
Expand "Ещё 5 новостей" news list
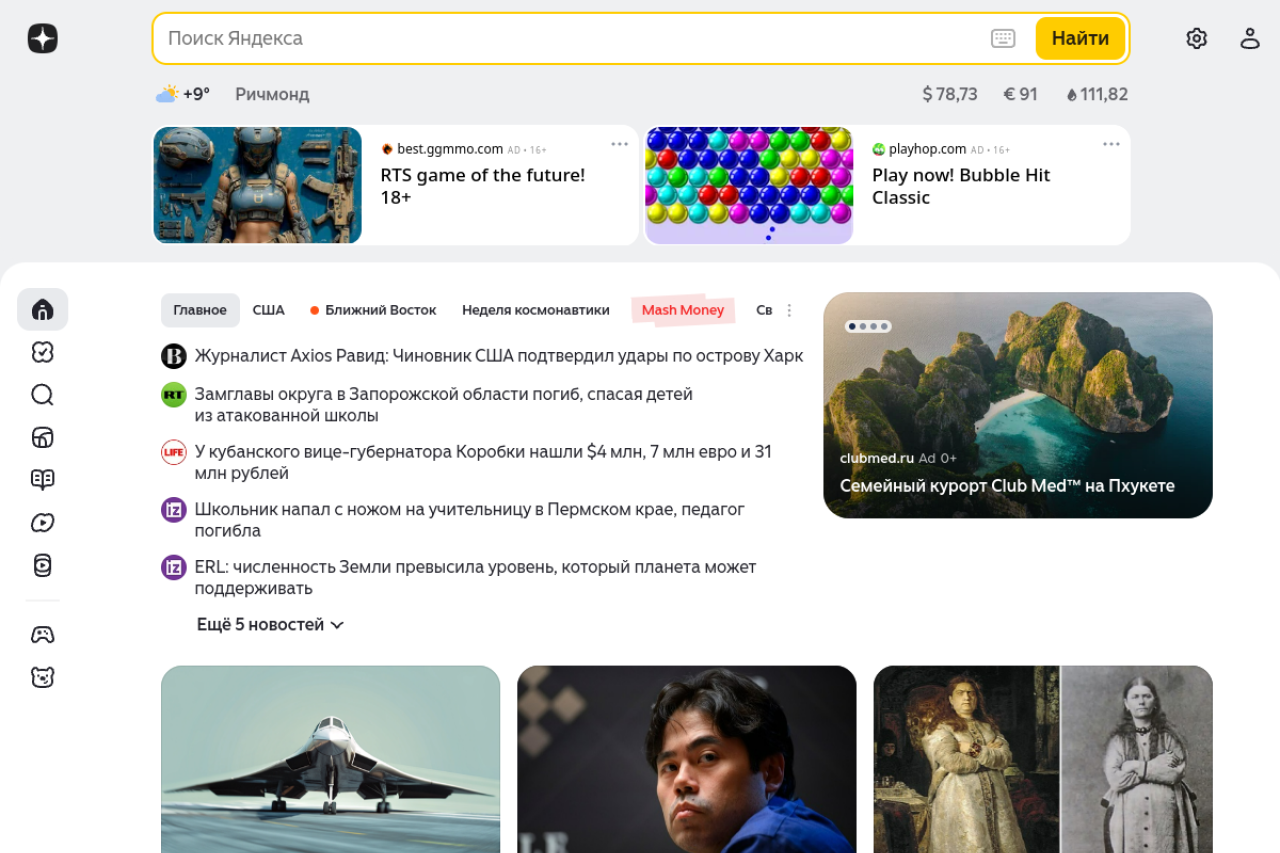[270, 625]
